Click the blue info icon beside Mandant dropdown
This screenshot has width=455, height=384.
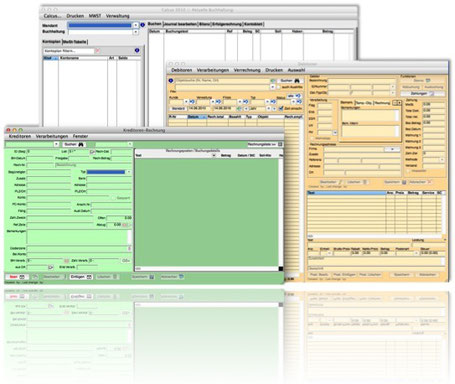(143, 25)
